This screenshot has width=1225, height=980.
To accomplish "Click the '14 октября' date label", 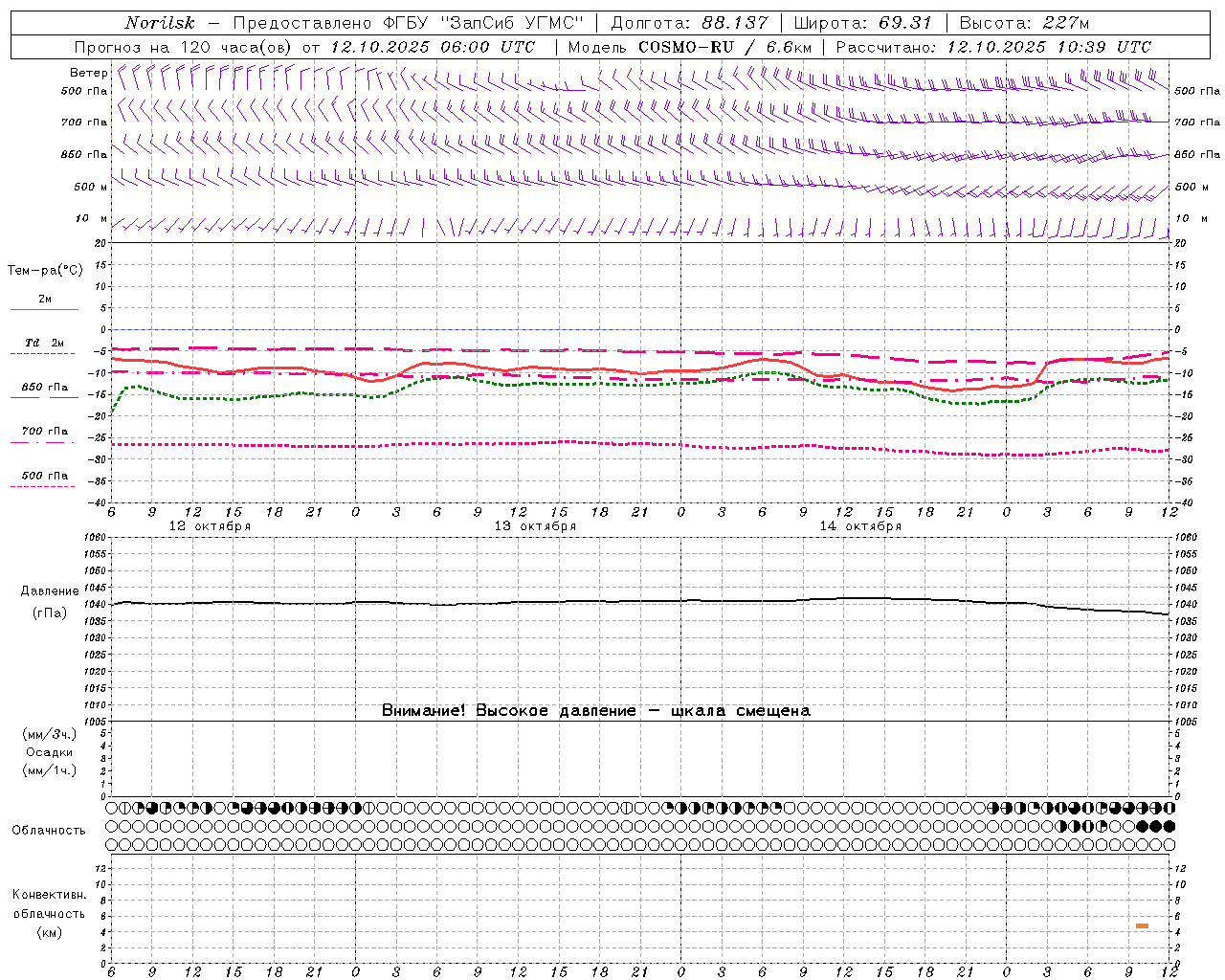I will pyautogui.click(x=860, y=526).
